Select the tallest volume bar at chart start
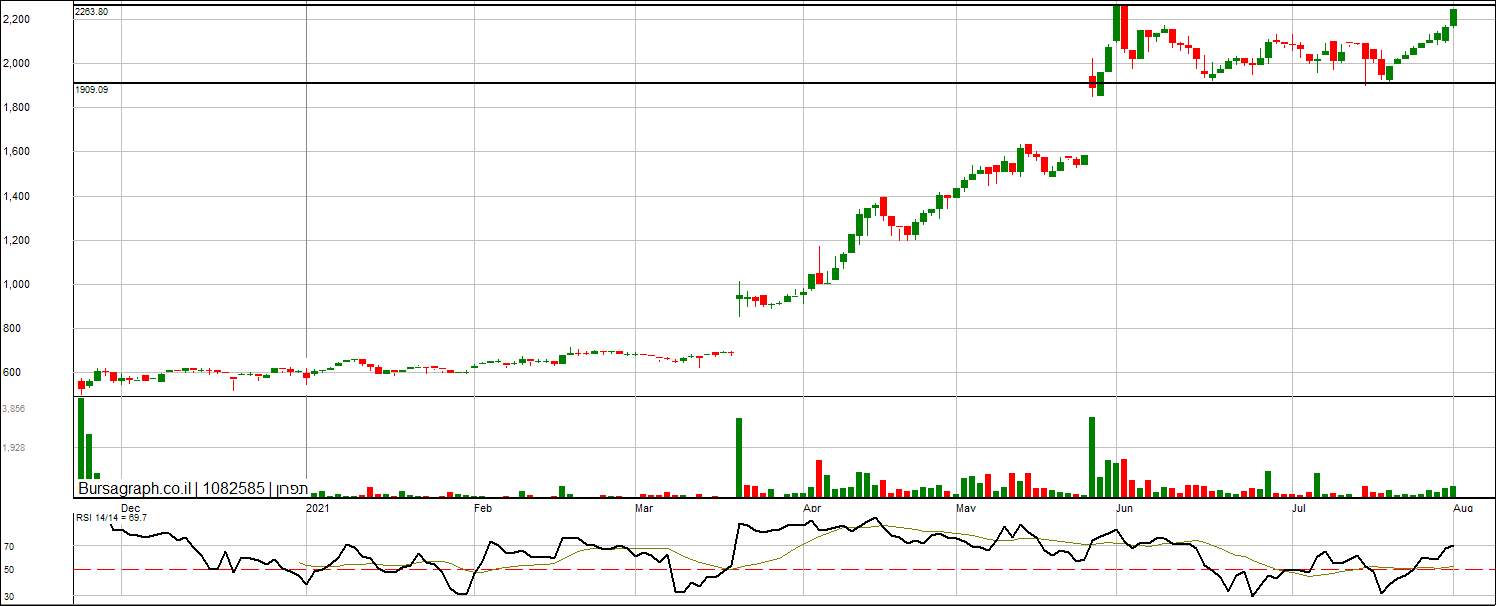 [81, 438]
